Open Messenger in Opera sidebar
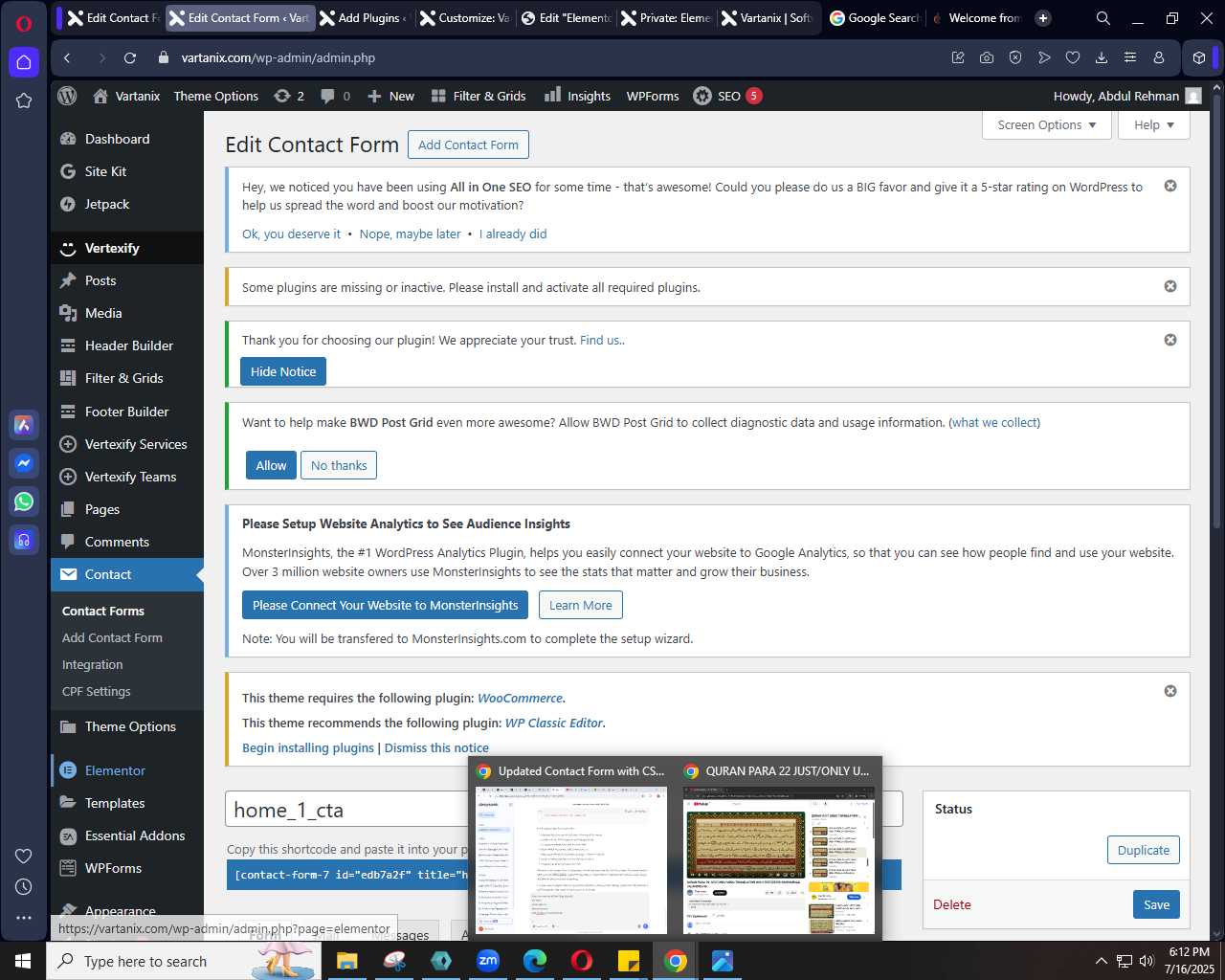This screenshot has width=1225, height=980. pos(24,463)
